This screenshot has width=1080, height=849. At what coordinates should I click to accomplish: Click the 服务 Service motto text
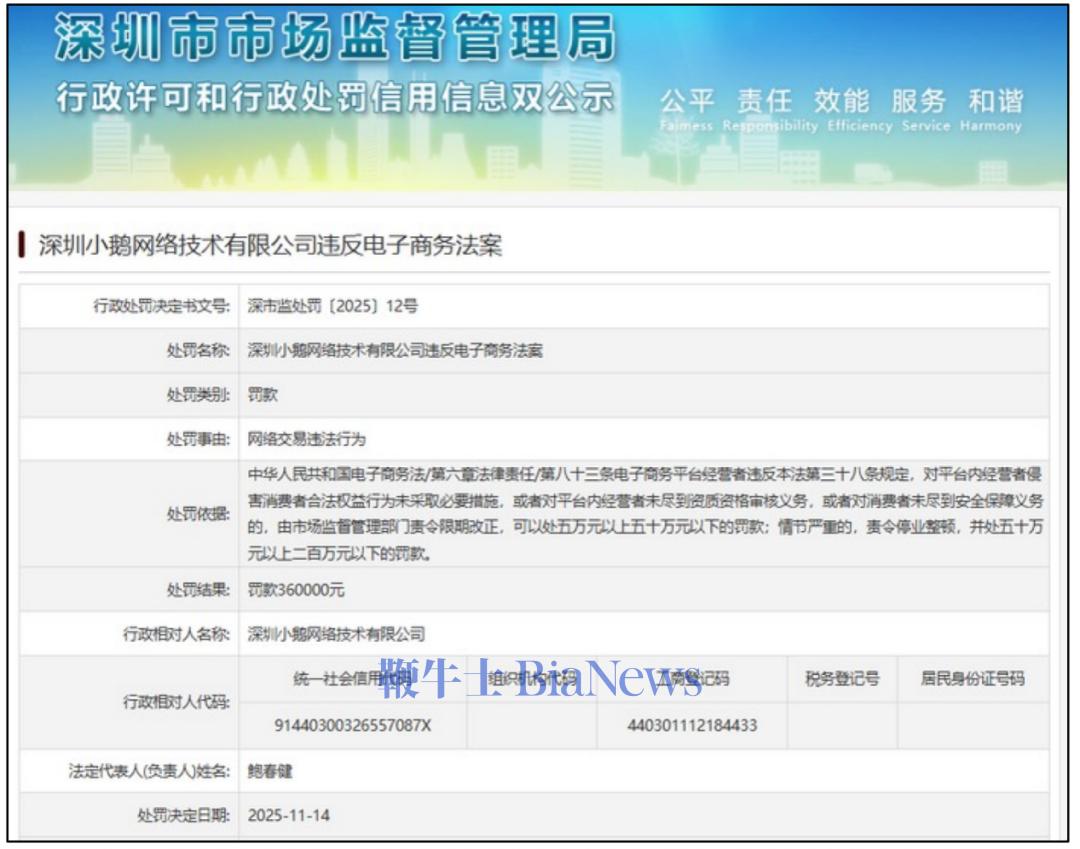pos(926,109)
